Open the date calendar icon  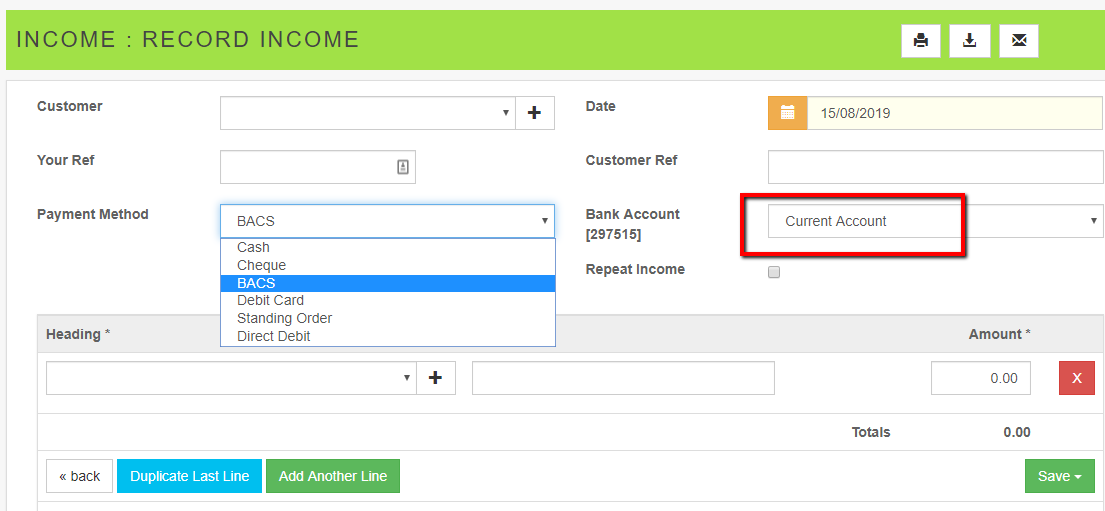(x=787, y=113)
